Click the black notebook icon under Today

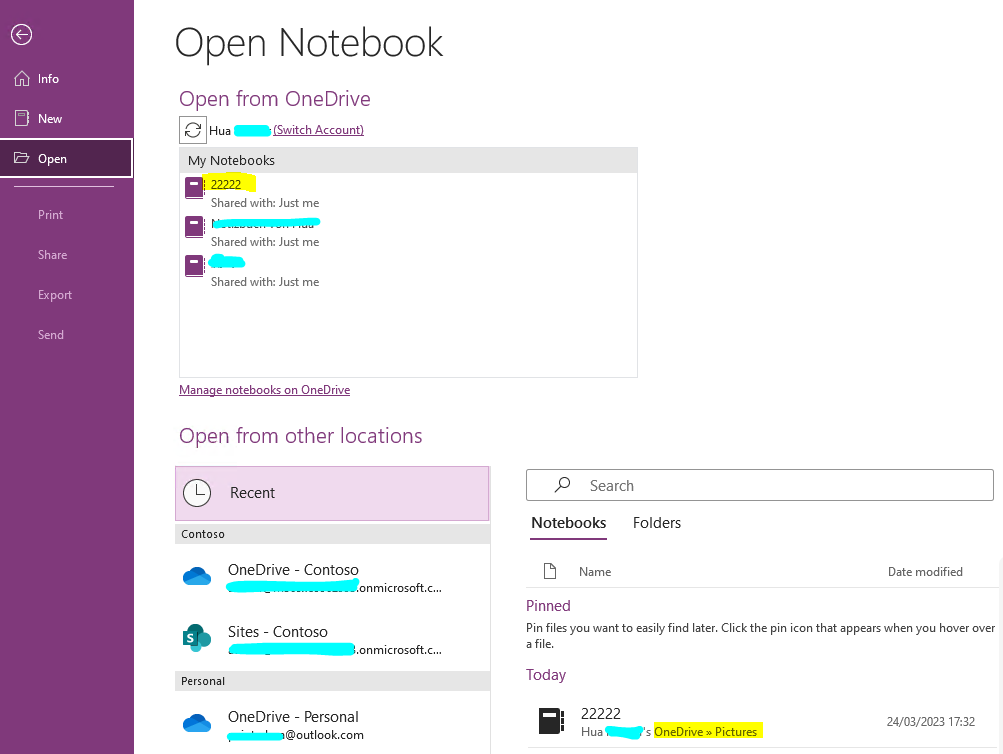point(551,721)
